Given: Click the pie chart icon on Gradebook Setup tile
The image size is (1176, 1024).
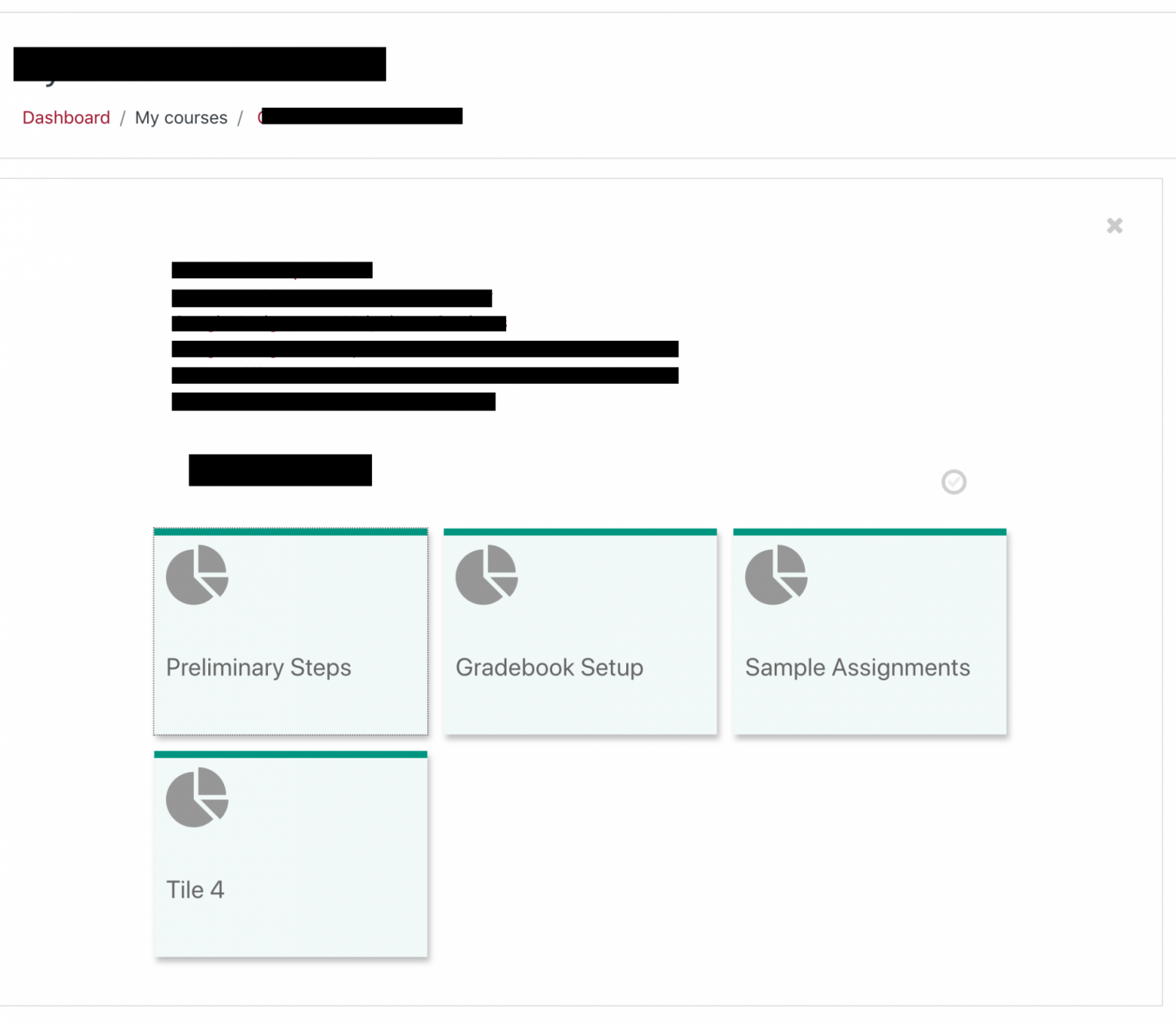Looking at the screenshot, I should 486,574.
